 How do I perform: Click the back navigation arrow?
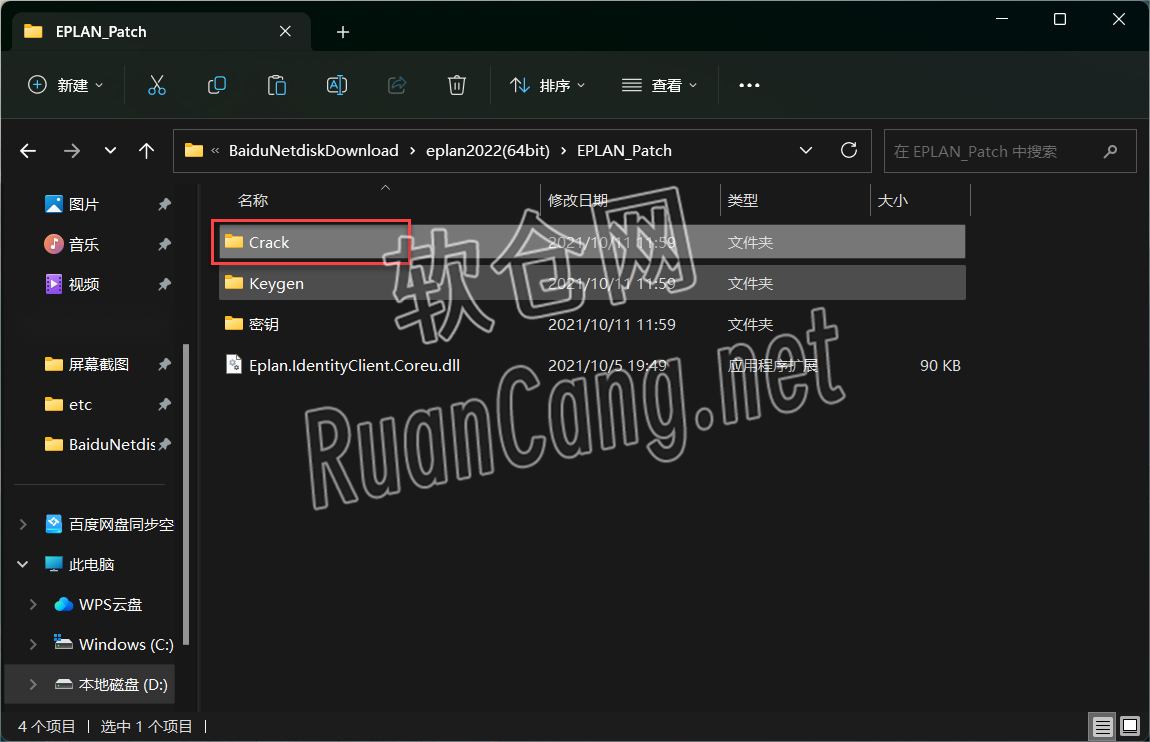click(x=27, y=150)
